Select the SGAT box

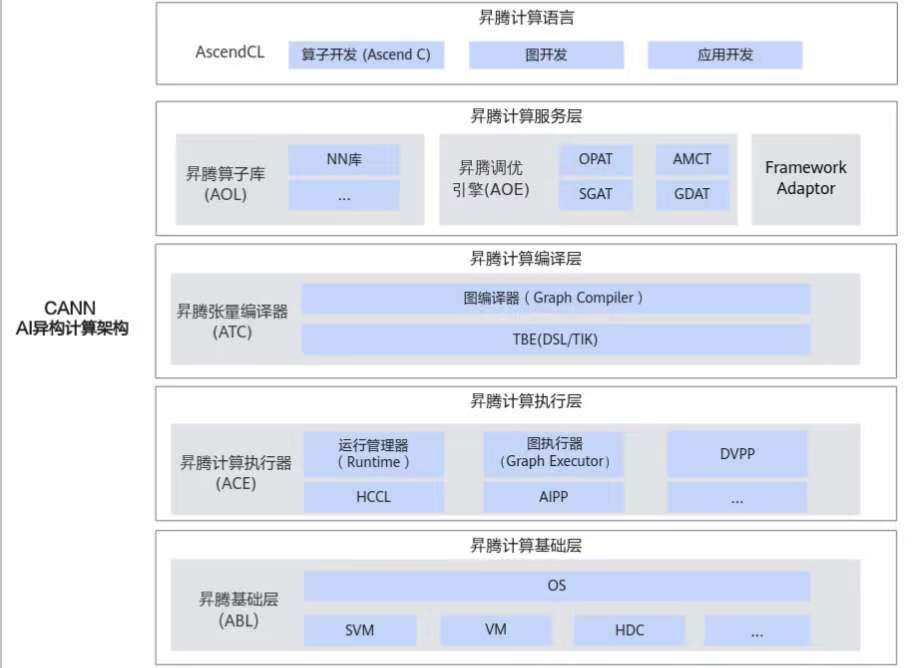[596, 195]
